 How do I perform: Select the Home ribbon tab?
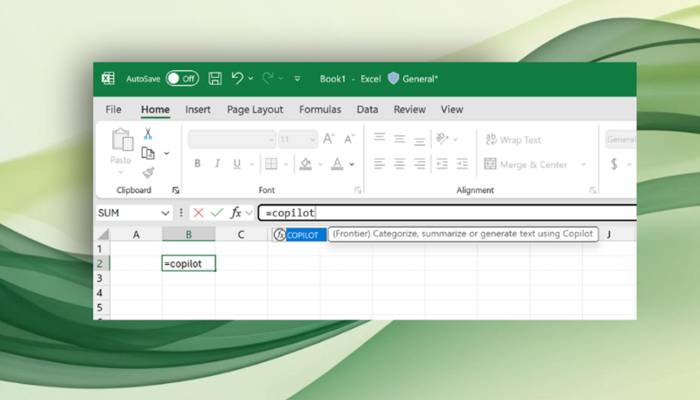tap(155, 109)
